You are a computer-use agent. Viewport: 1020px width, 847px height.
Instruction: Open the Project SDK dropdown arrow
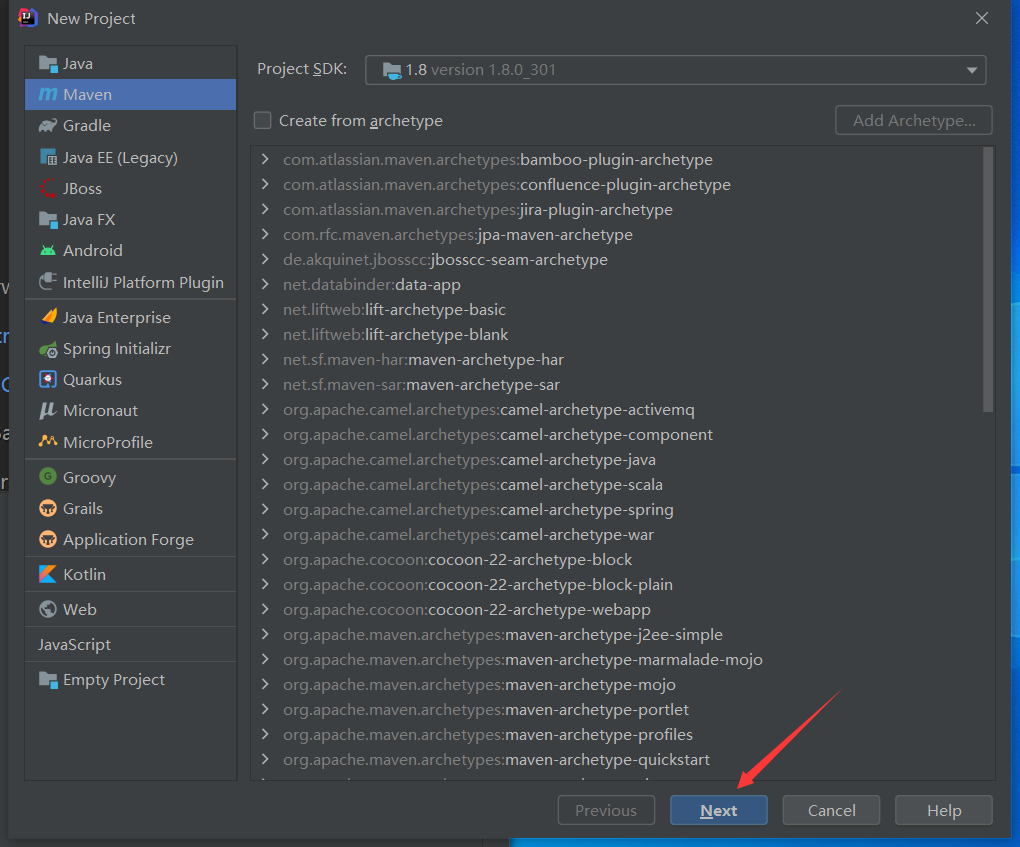[x=972, y=70]
